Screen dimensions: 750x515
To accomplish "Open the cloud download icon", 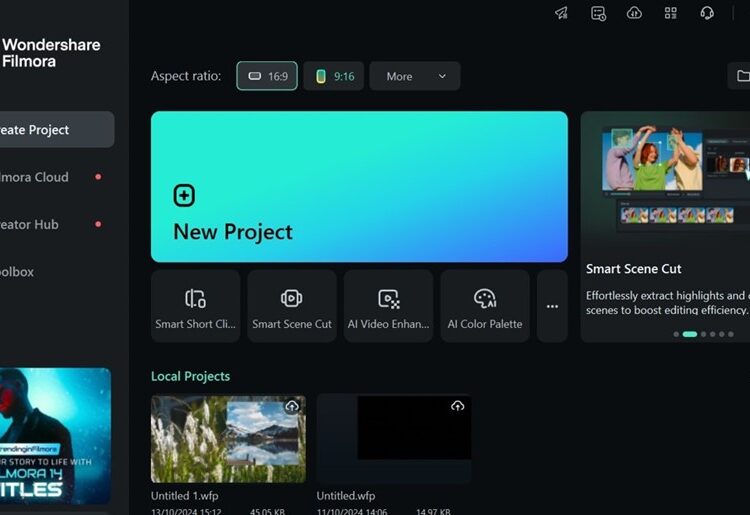I will 634,13.
